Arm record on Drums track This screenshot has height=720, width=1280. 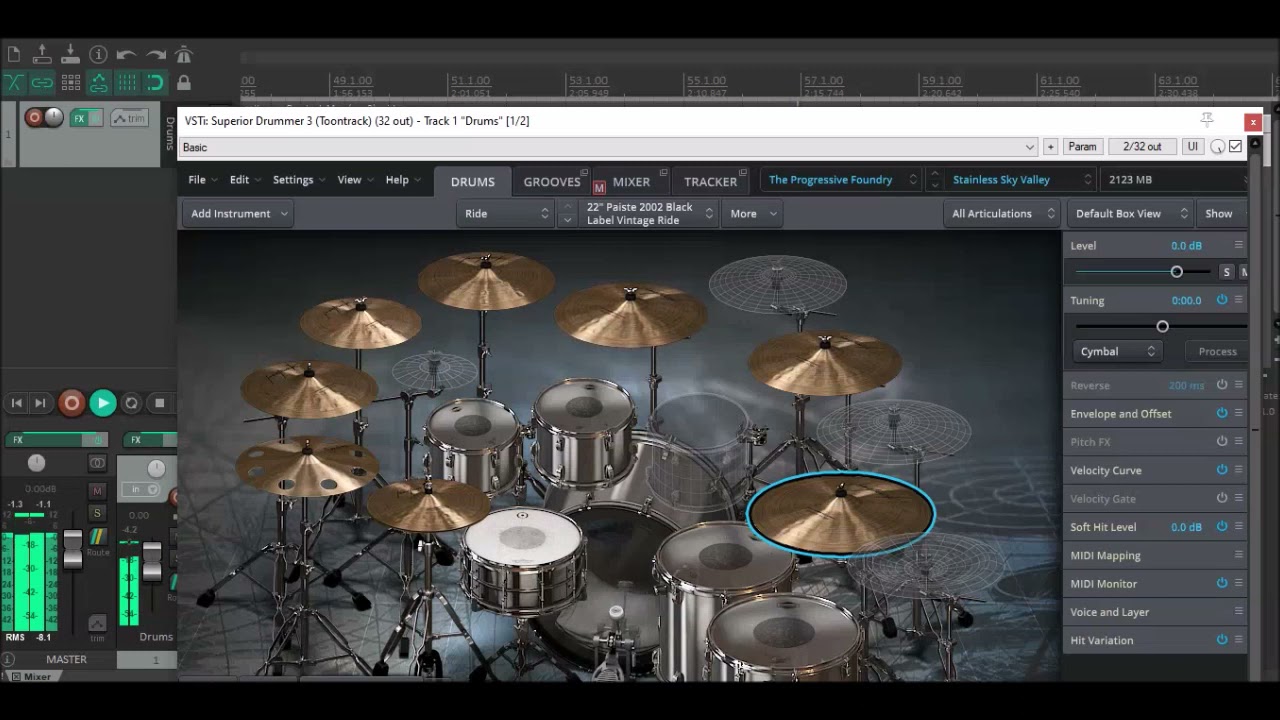33,118
